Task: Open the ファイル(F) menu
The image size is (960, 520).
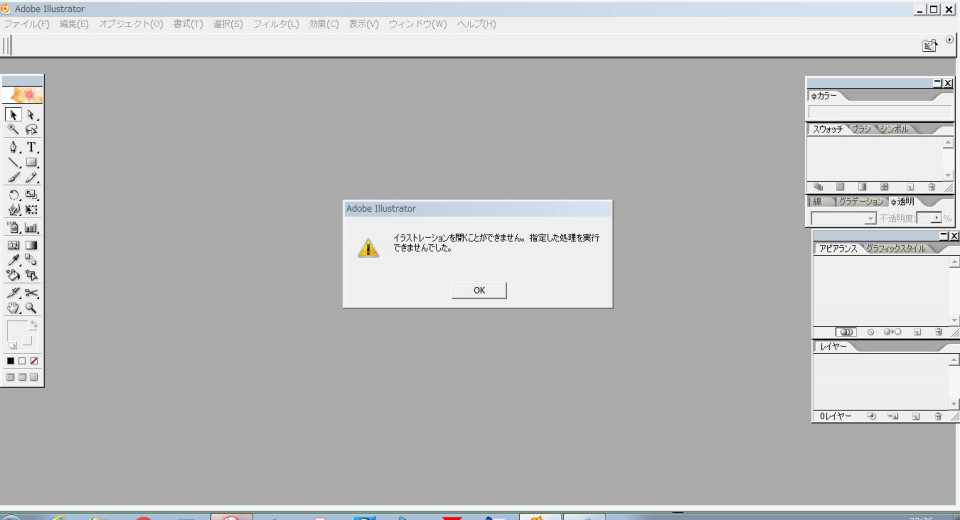Action: coord(27,23)
